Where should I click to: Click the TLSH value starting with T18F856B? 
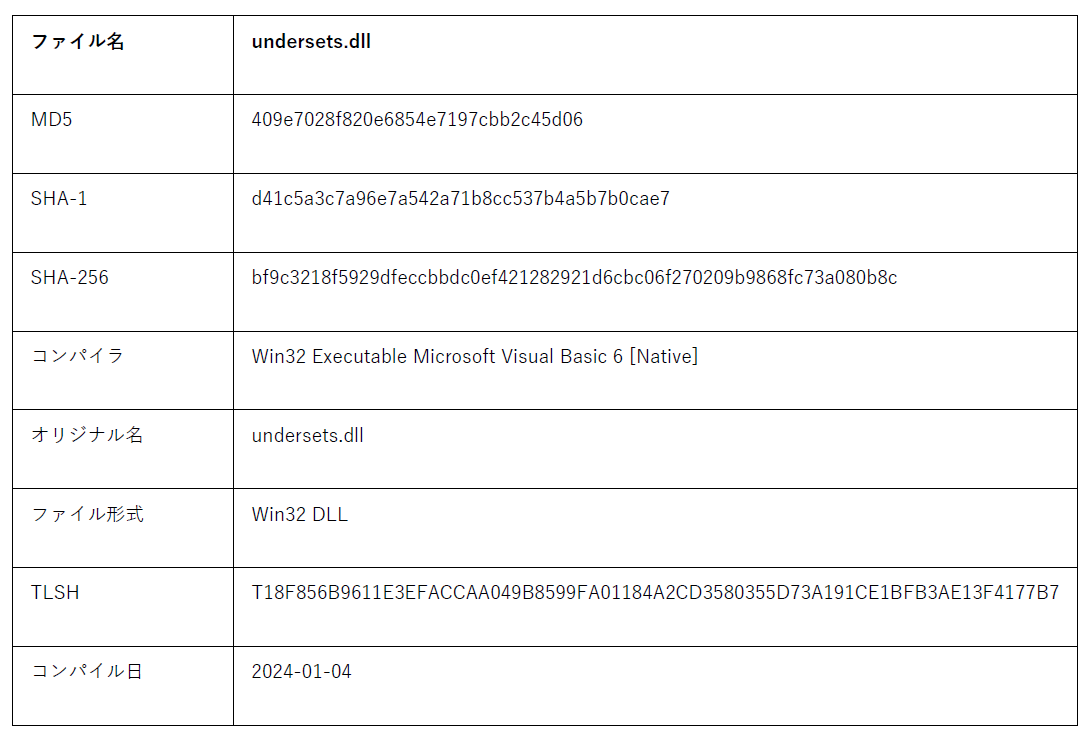pos(655,593)
